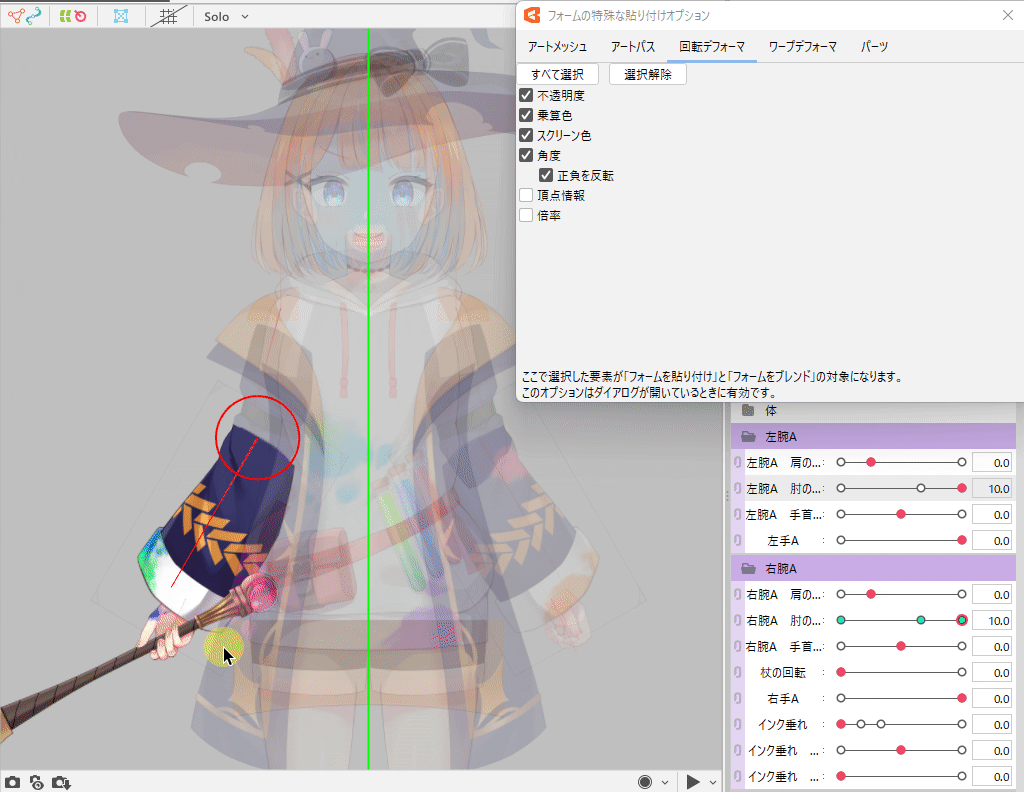Click the 右手A value input field
The height and width of the screenshot is (792, 1024).
(992, 699)
